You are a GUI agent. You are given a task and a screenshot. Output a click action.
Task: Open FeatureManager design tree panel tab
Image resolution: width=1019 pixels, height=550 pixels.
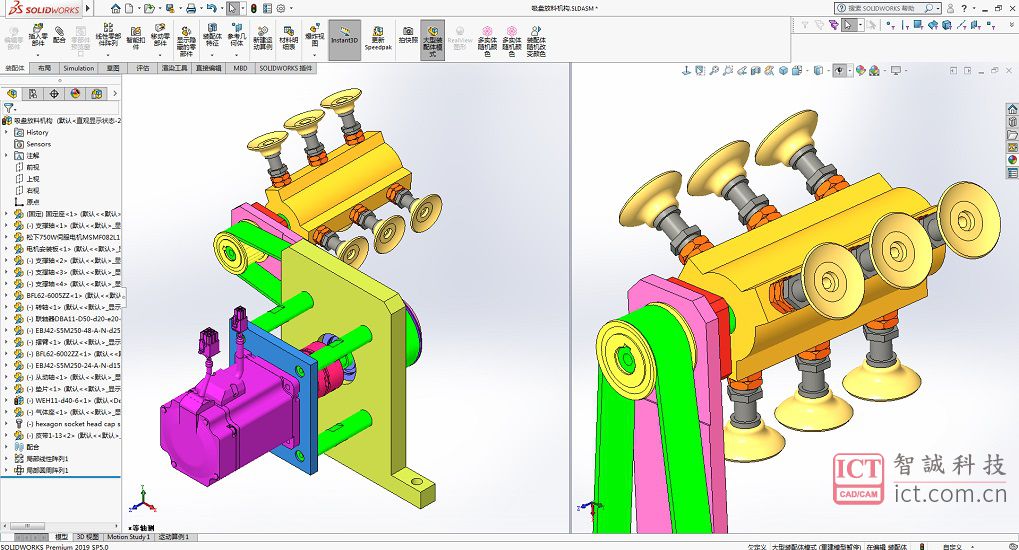[x=12, y=94]
